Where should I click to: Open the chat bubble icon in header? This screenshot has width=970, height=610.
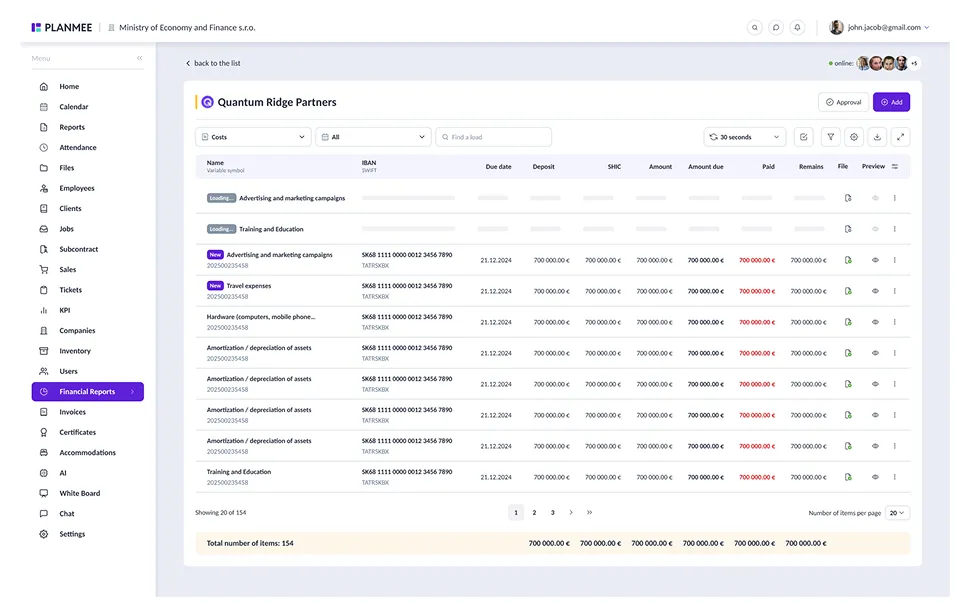click(x=776, y=27)
